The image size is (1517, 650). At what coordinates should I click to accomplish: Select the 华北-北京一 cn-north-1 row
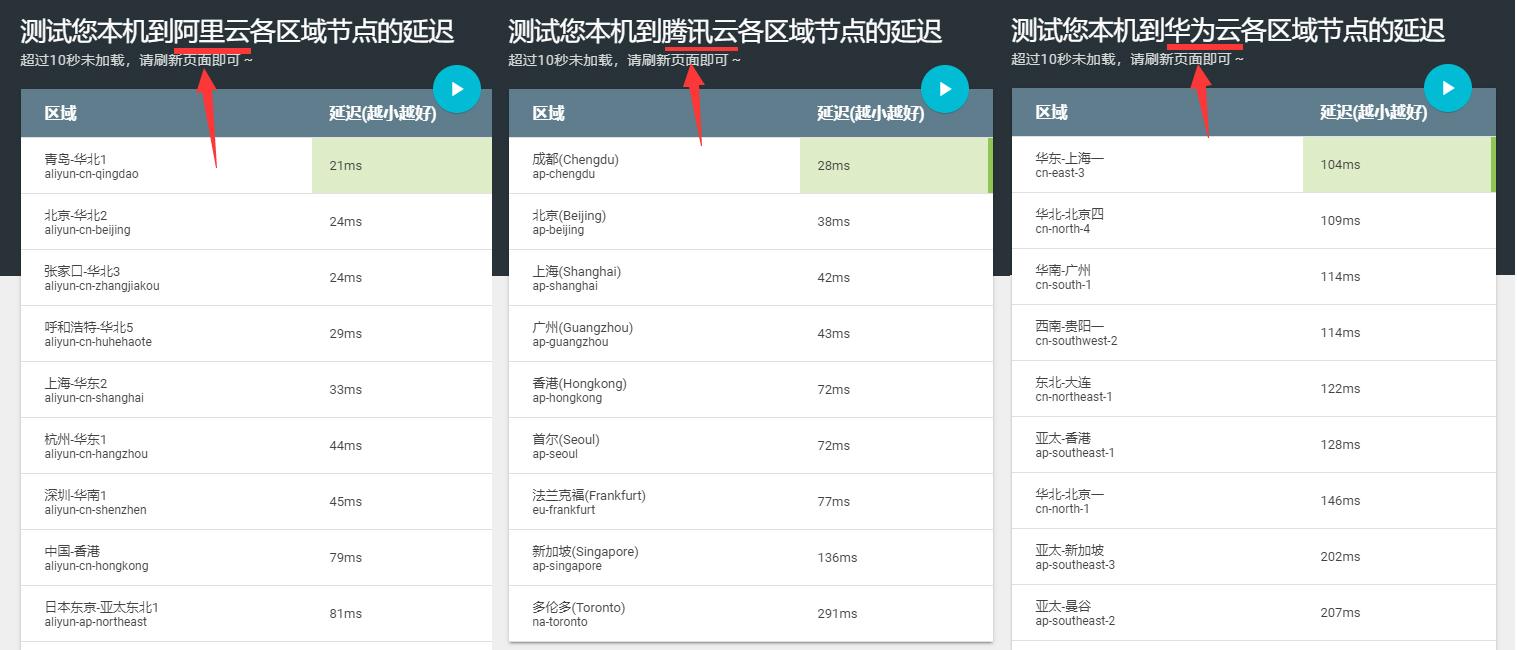pos(1254,501)
